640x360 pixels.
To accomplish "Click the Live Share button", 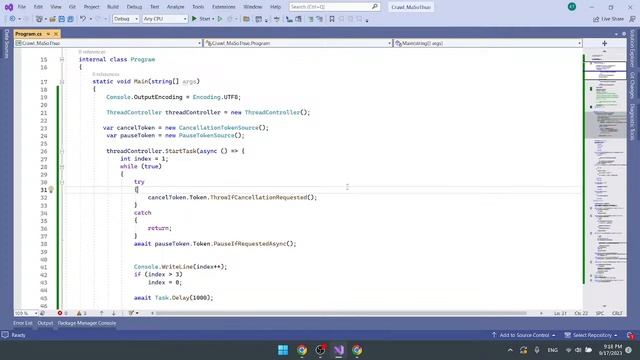I will click(608, 19).
